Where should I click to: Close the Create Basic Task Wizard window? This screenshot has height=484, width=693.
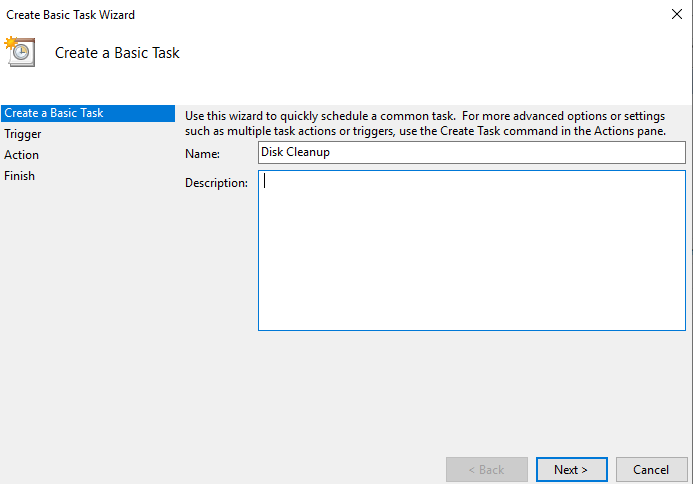[x=676, y=15]
